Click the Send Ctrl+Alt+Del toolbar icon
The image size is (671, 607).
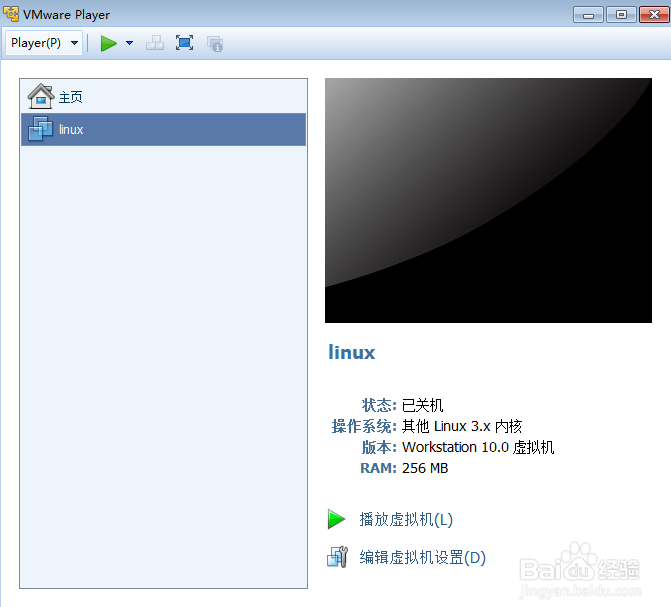(x=155, y=43)
